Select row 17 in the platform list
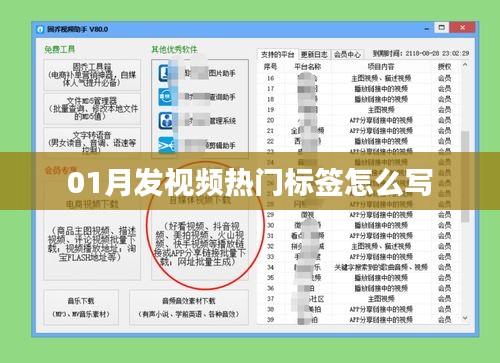Image resolution: width=500 pixels, height=363 pixels. coord(359,89)
